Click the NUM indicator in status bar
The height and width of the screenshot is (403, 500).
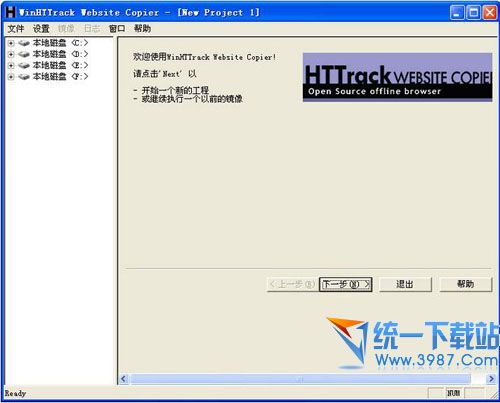pyautogui.click(x=453, y=393)
